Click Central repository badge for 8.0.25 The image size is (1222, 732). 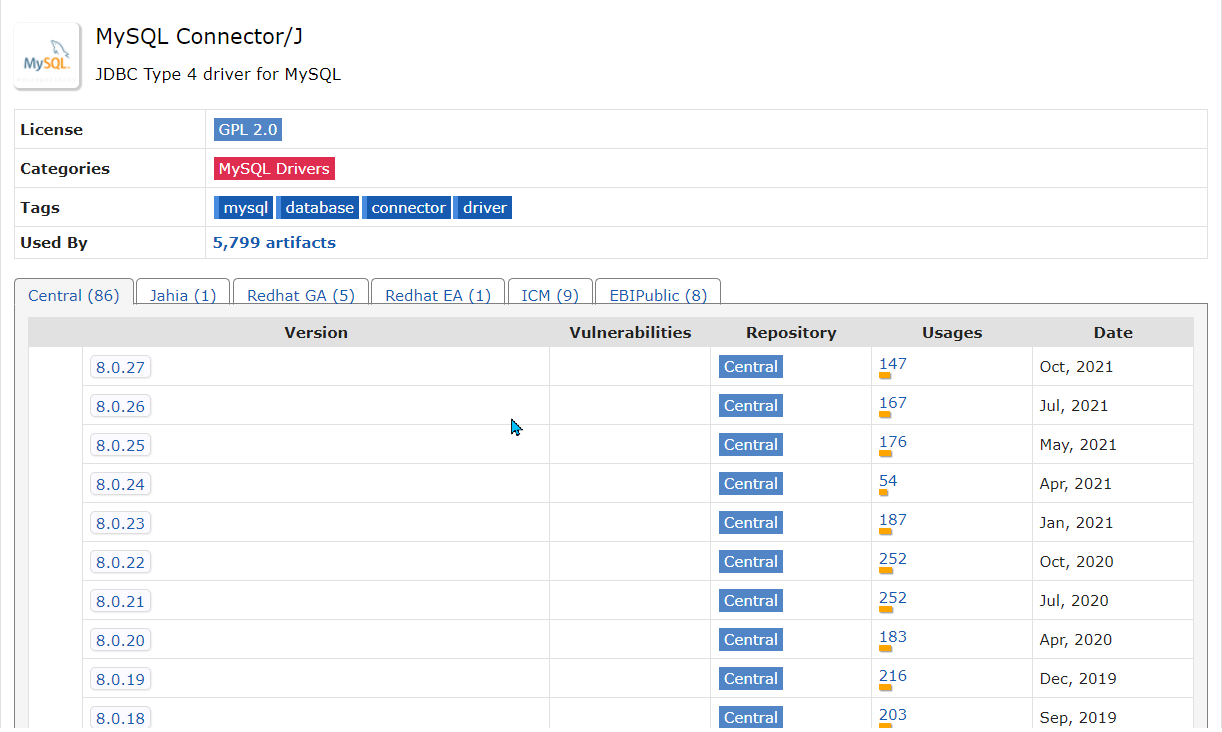tap(751, 445)
